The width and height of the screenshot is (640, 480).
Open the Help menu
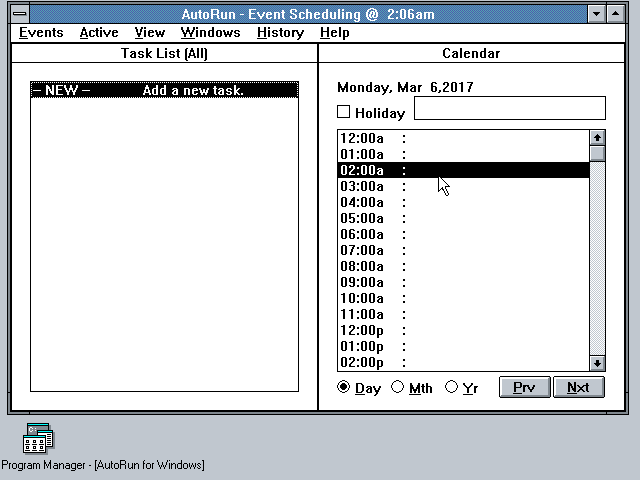coord(335,33)
